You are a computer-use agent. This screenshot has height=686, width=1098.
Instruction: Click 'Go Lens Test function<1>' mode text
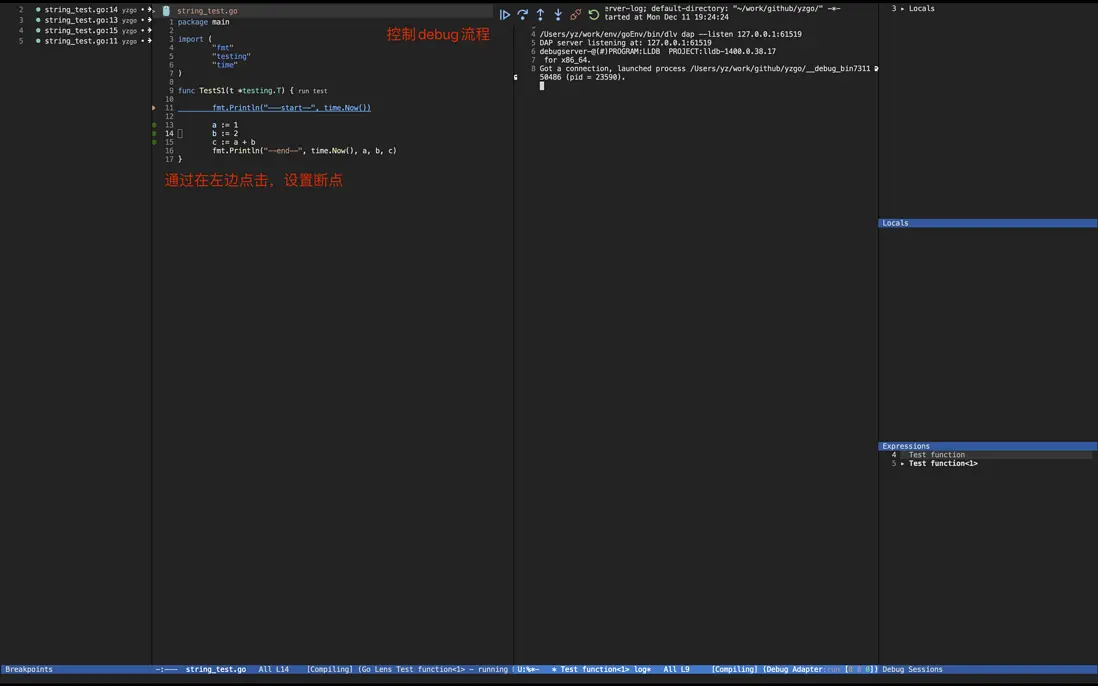[x=412, y=669]
